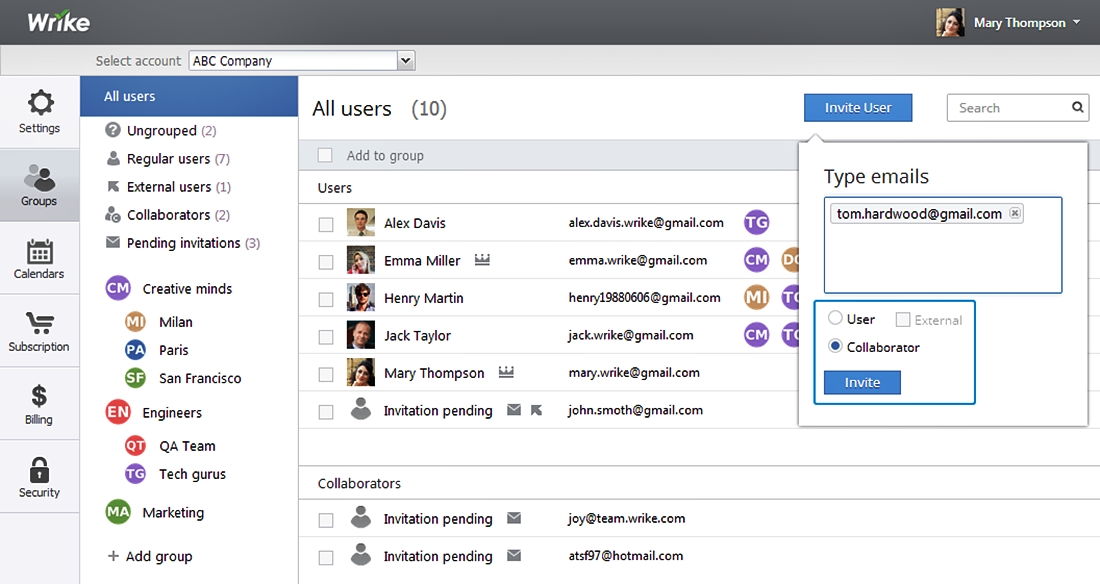Open the Billing dollar icon
Screen dimensions: 1100x584
click(x=39, y=396)
